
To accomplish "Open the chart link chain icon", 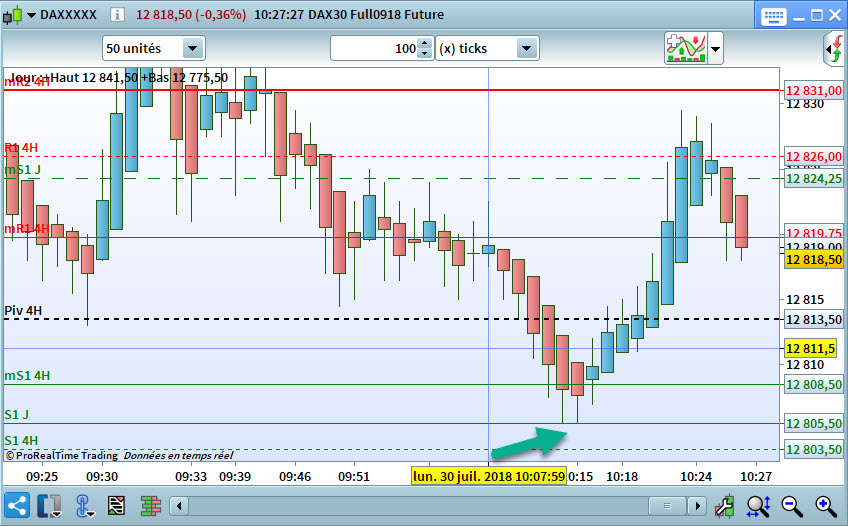I will [x=83, y=506].
